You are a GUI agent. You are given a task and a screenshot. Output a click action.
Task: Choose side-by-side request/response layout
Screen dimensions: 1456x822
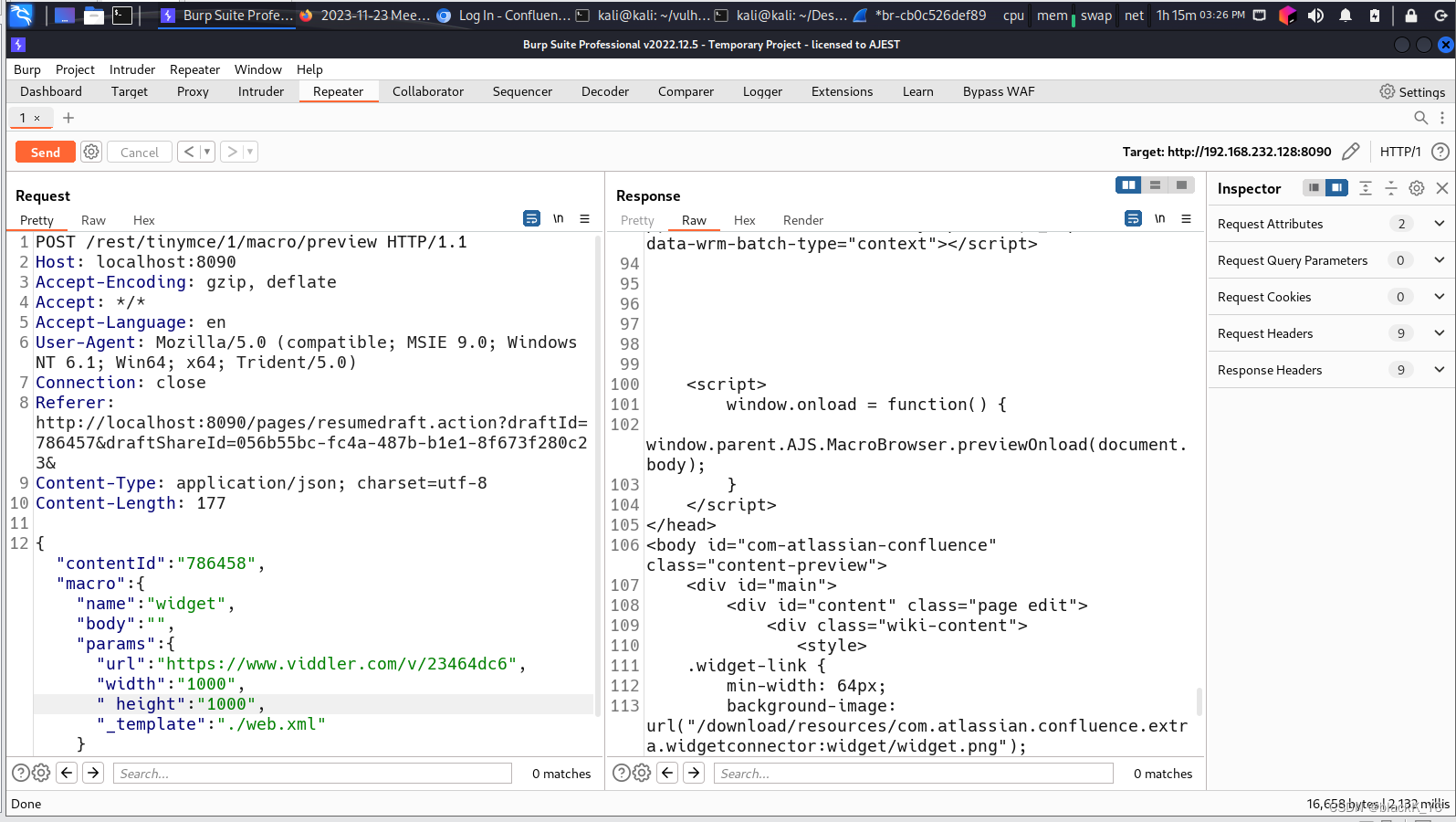(1129, 184)
